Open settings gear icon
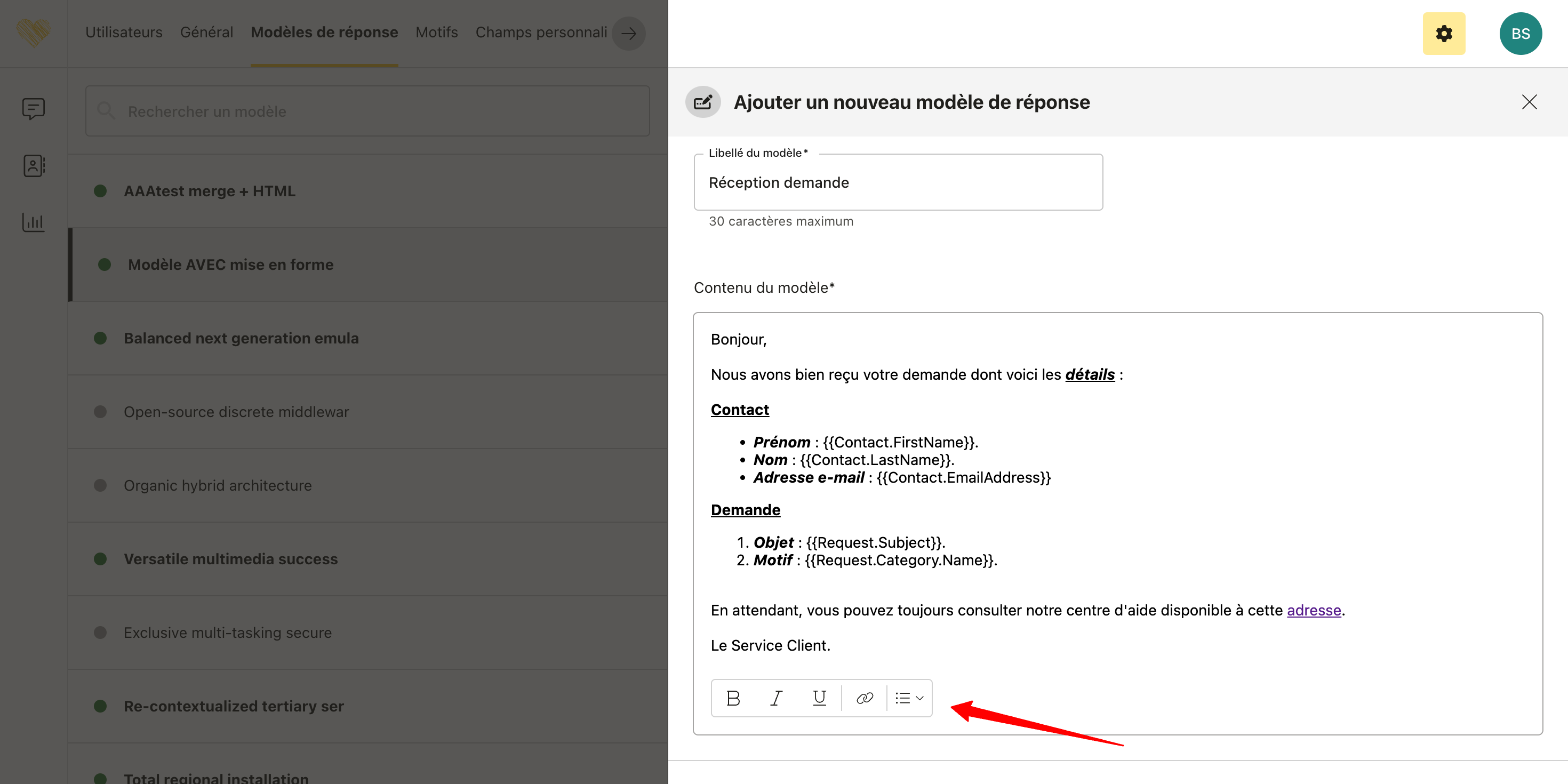Viewport: 1568px width, 784px height. pos(1443,34)
